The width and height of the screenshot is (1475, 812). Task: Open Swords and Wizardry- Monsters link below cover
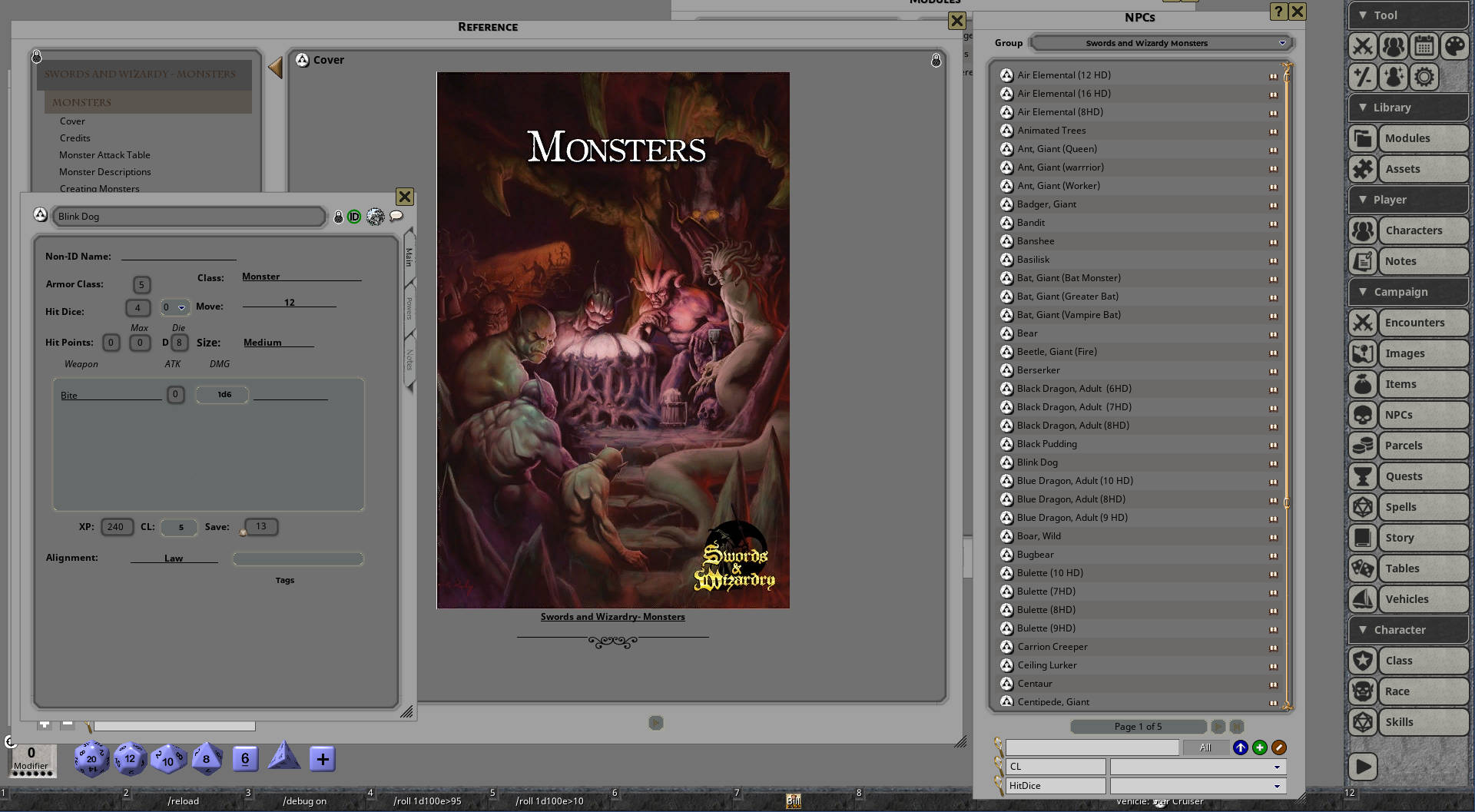(612, 617)
